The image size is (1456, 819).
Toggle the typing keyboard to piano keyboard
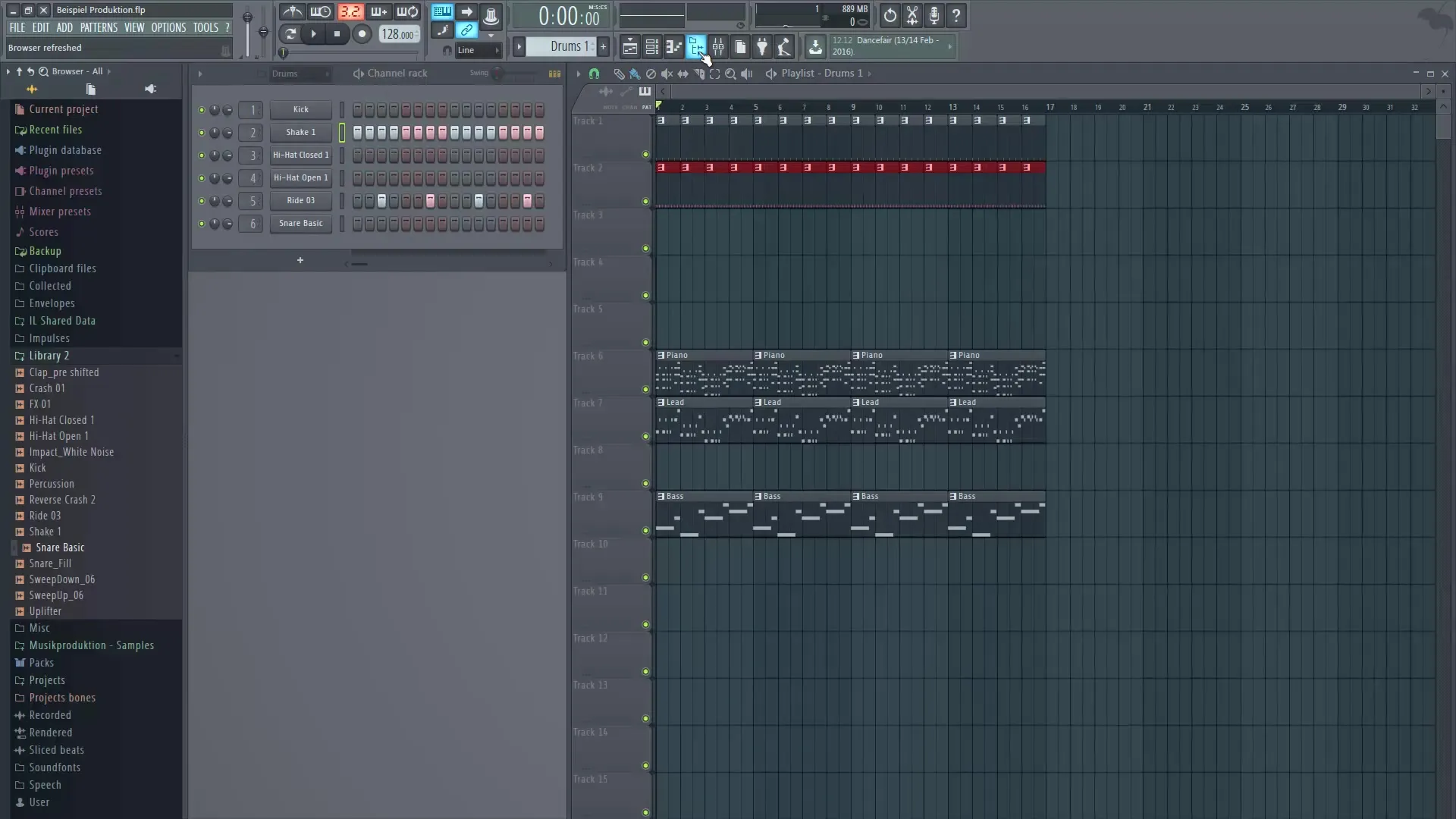442,11
